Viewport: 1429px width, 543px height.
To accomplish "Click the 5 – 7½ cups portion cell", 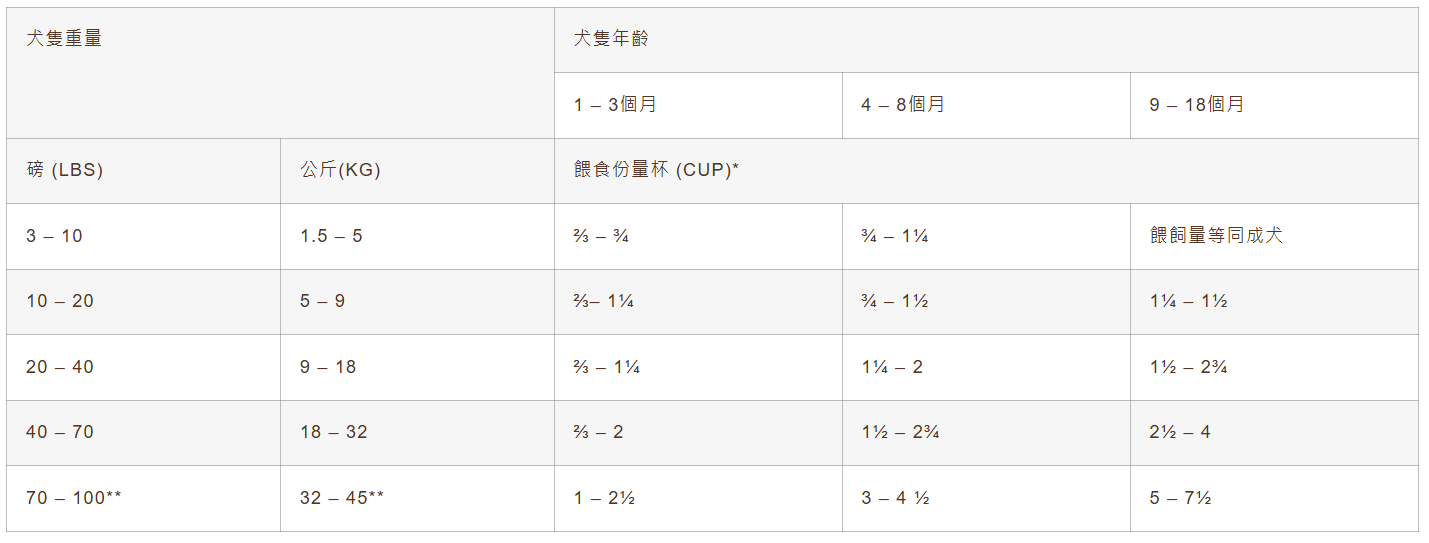I will 1181,498.
